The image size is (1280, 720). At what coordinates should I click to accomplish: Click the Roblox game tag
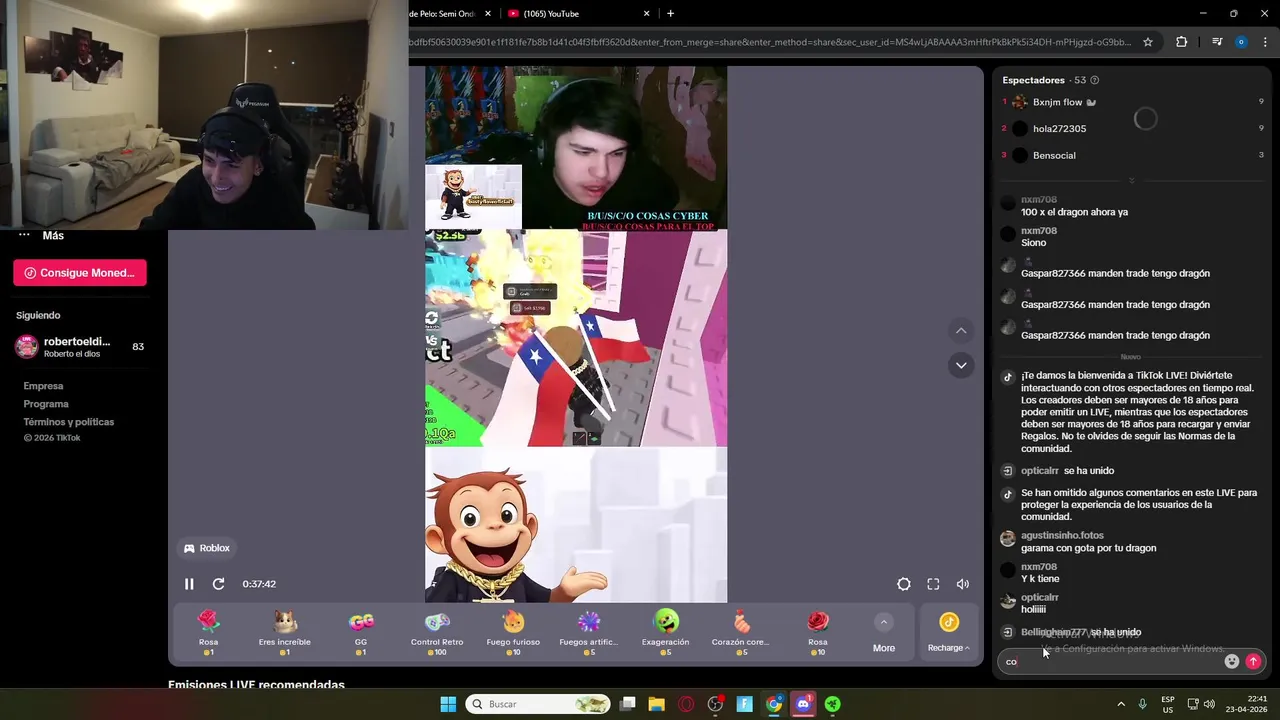[x=207, y=548]
